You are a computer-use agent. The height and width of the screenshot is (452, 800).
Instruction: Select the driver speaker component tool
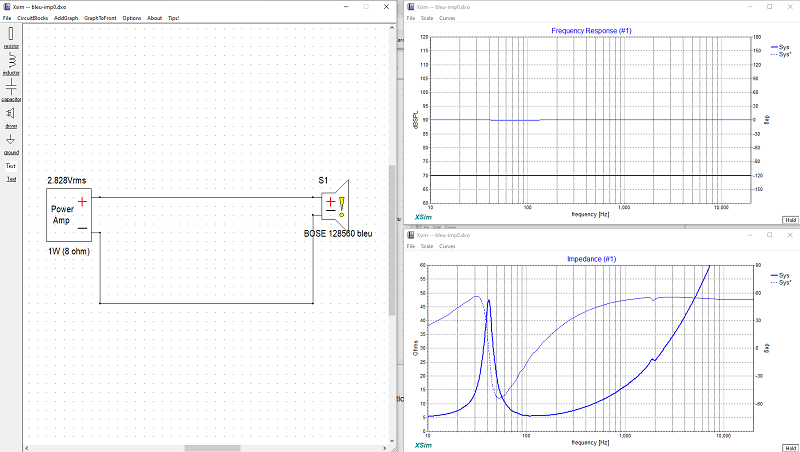(x=11, y=117)
